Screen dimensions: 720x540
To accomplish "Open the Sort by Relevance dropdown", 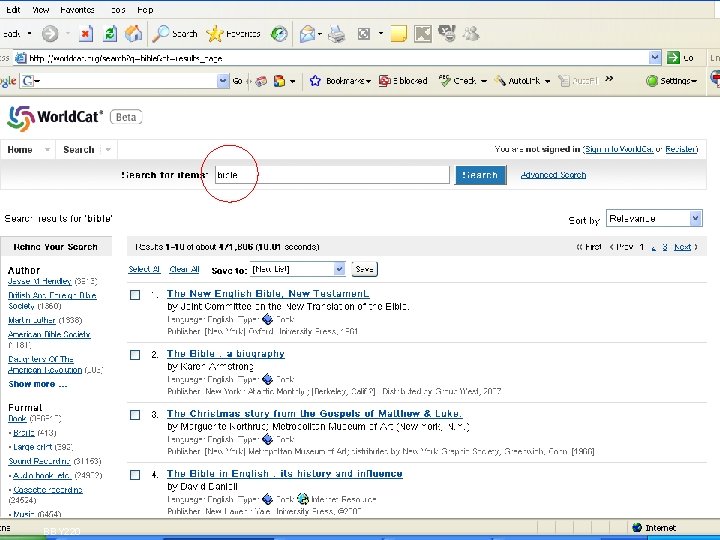I will point(654,219).
